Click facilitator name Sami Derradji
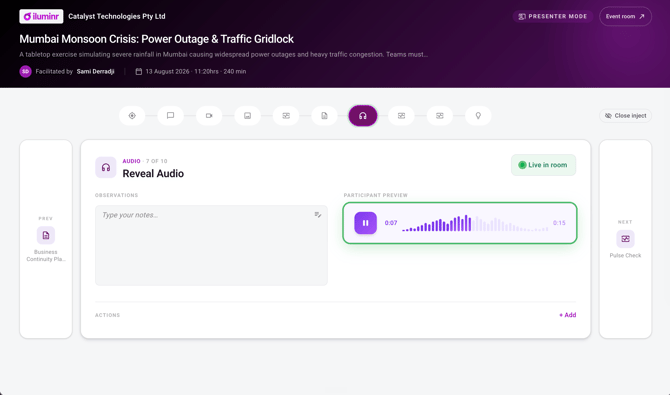 point(95,71)
